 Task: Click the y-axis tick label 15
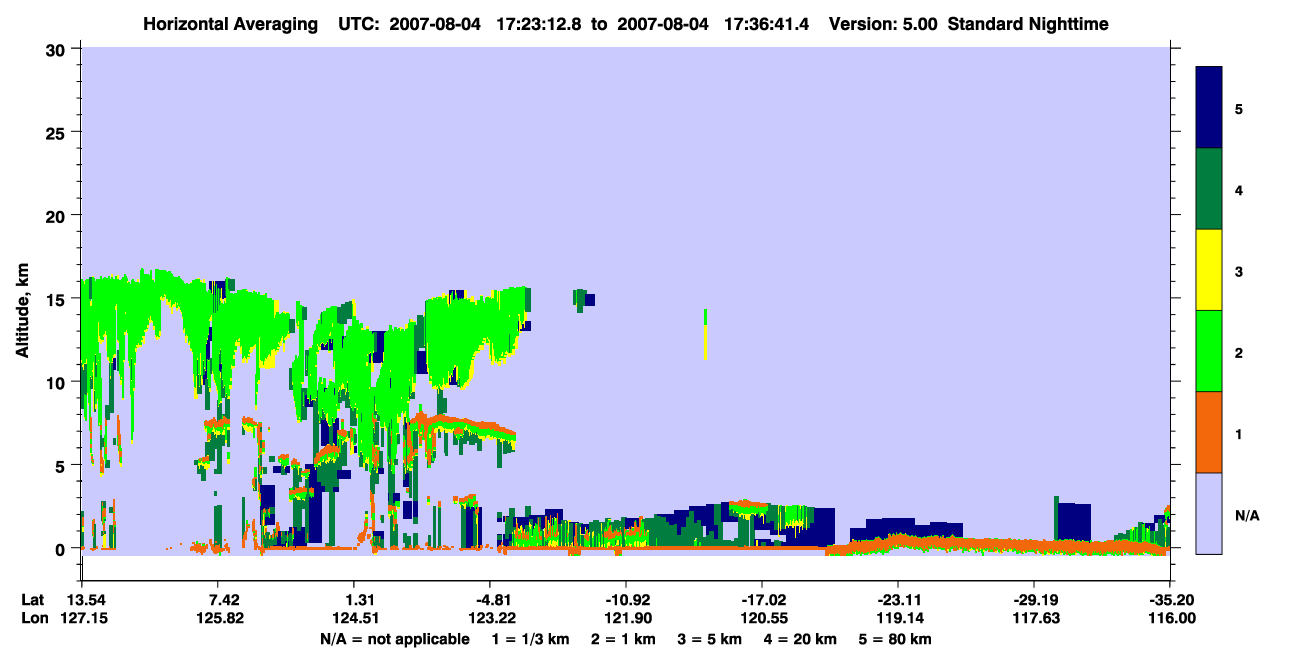57,299
